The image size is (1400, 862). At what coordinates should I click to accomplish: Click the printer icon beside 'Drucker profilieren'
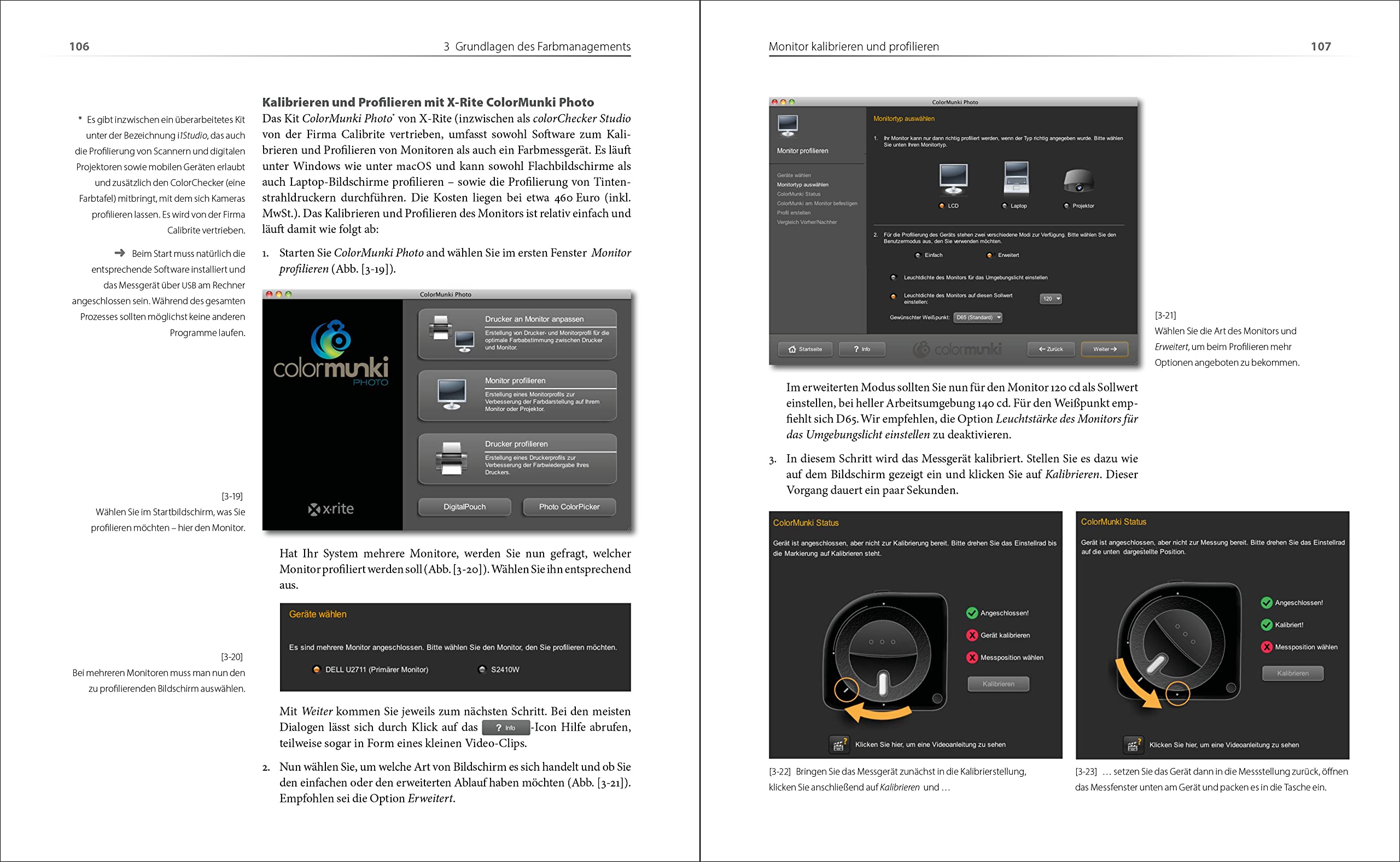(x=452, y=458)
